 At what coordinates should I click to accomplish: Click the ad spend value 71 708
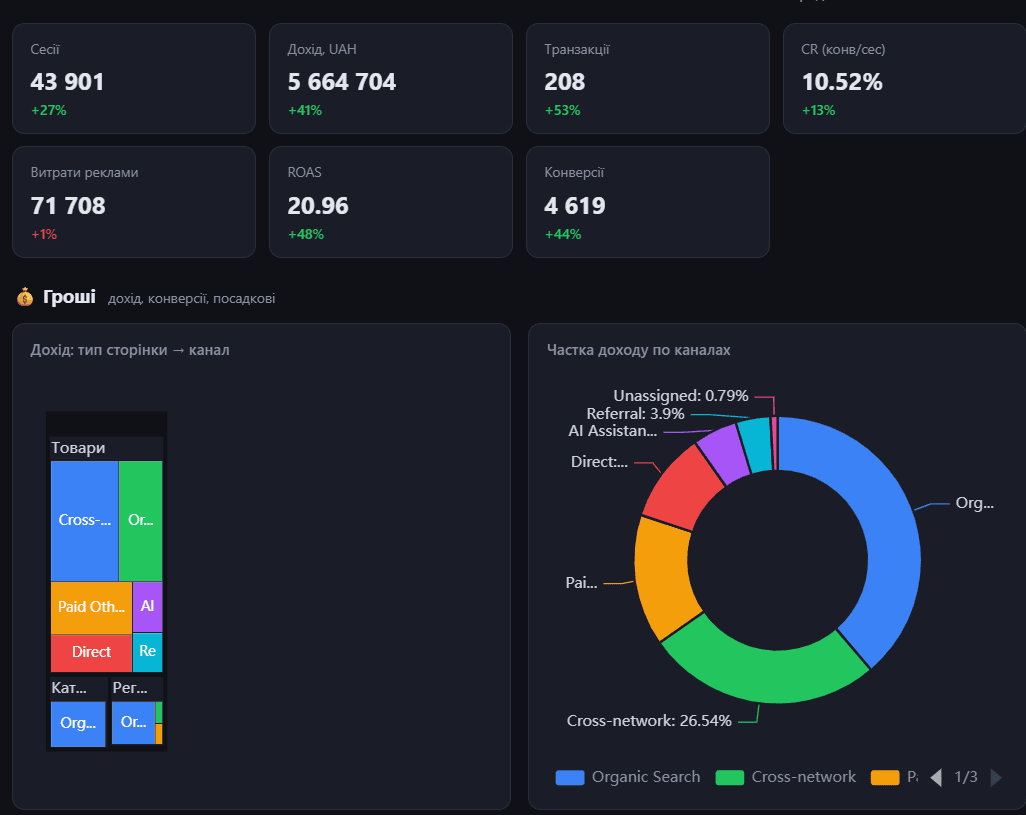pyautogui.click(x=68, y=206)
